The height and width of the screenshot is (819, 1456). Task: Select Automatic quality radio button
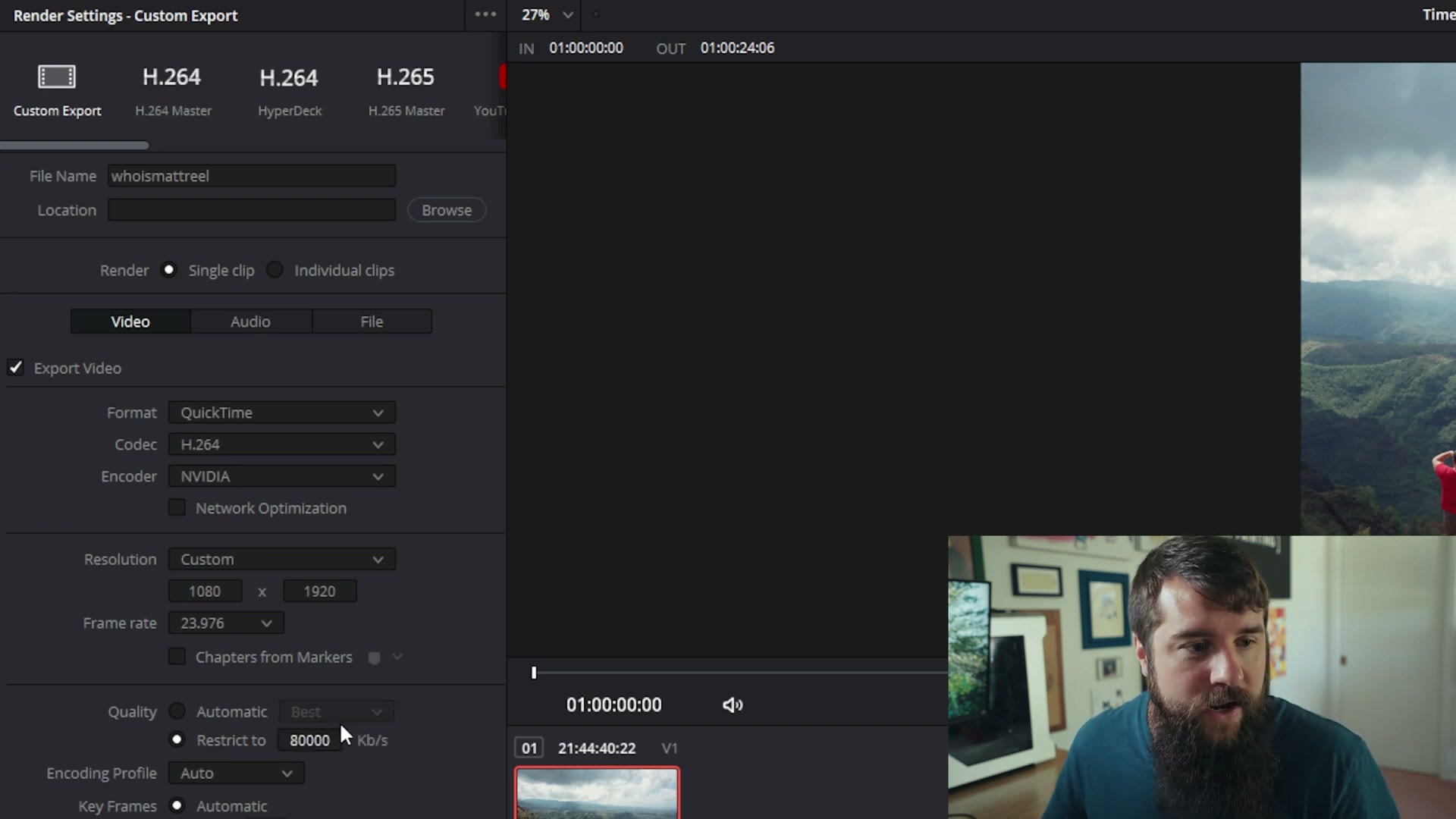pos(177,711)
